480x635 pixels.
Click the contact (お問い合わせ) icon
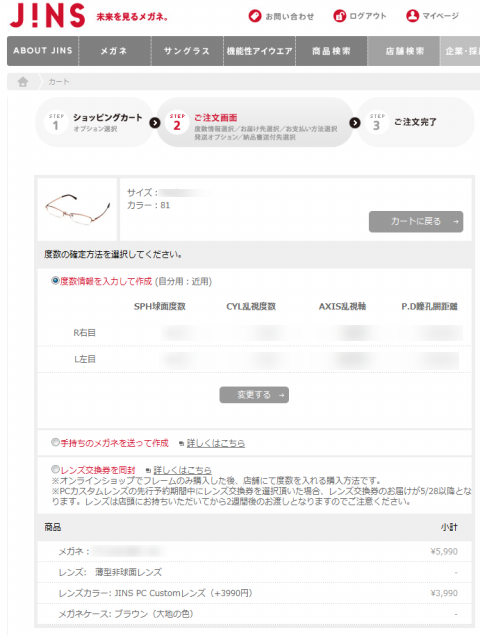(255, 16)
